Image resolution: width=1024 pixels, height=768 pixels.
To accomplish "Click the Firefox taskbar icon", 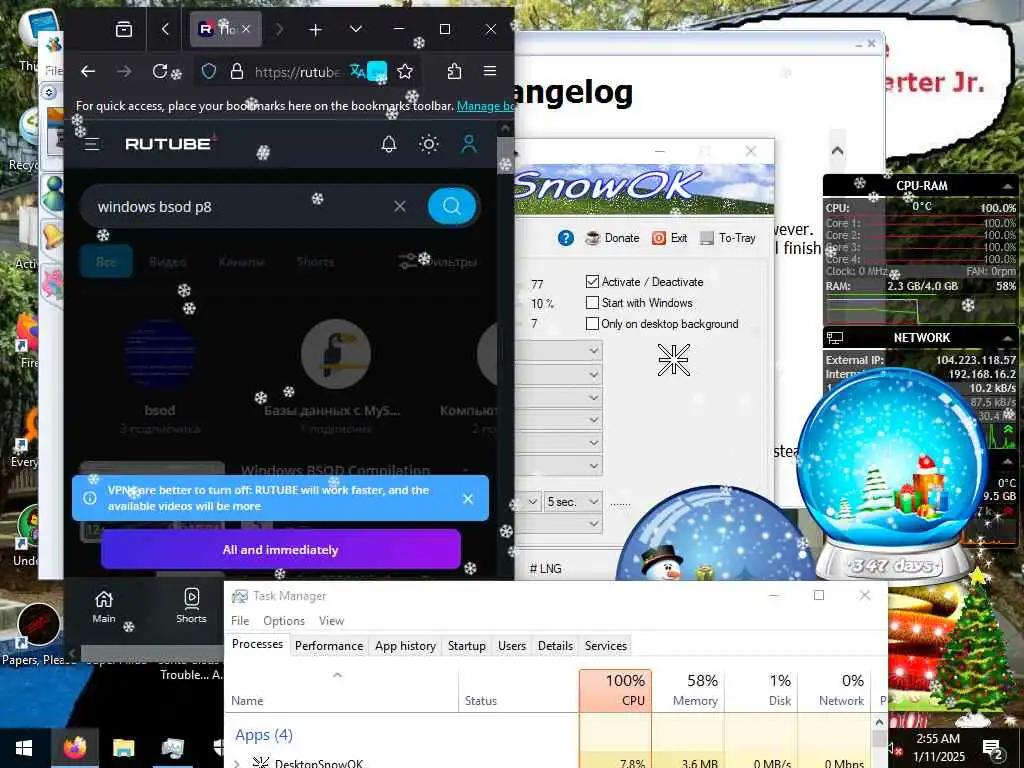I will 75,748.
